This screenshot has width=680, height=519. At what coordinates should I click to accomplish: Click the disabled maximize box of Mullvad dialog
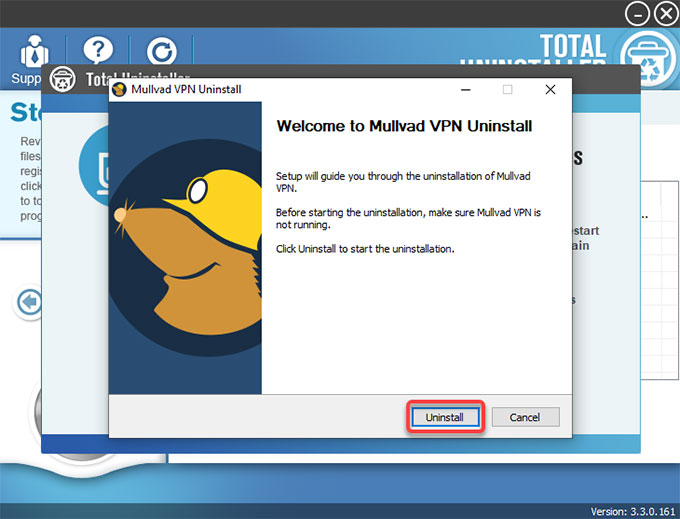pos(507,89)
